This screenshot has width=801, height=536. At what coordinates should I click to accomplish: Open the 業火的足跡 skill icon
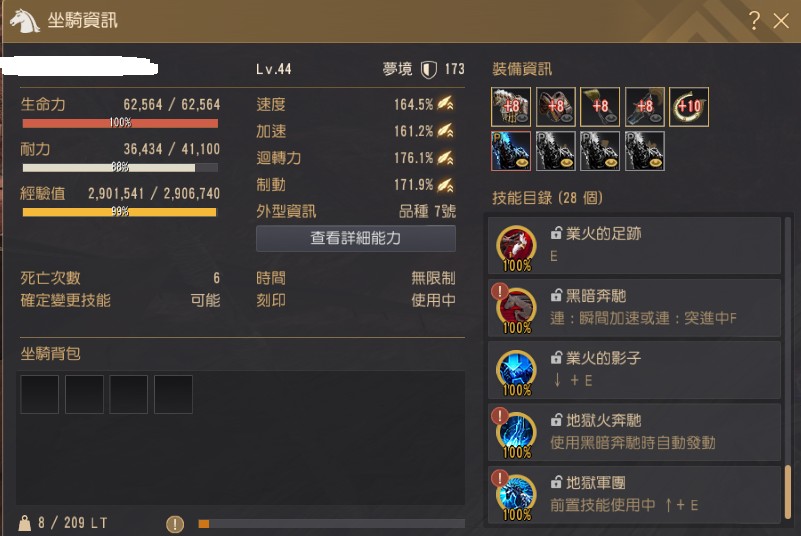(x=516, y=248)
